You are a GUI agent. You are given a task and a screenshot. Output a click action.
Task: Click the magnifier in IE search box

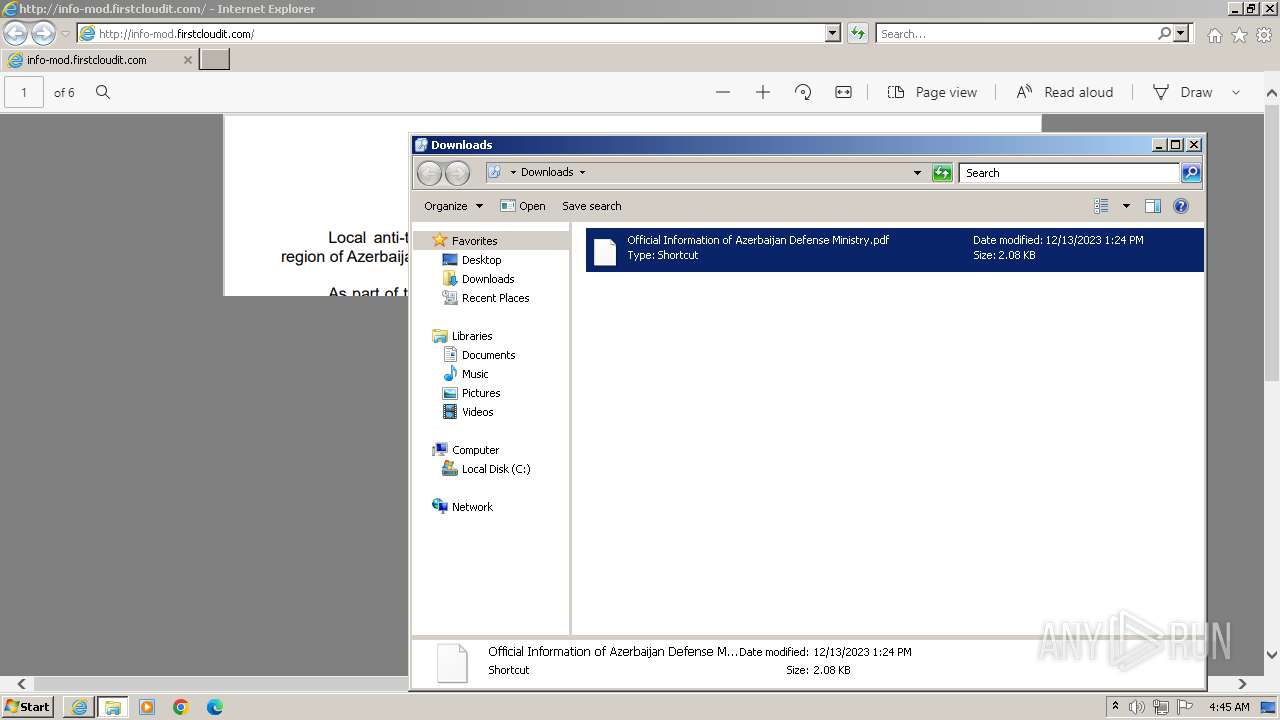tap(1164, 33)
